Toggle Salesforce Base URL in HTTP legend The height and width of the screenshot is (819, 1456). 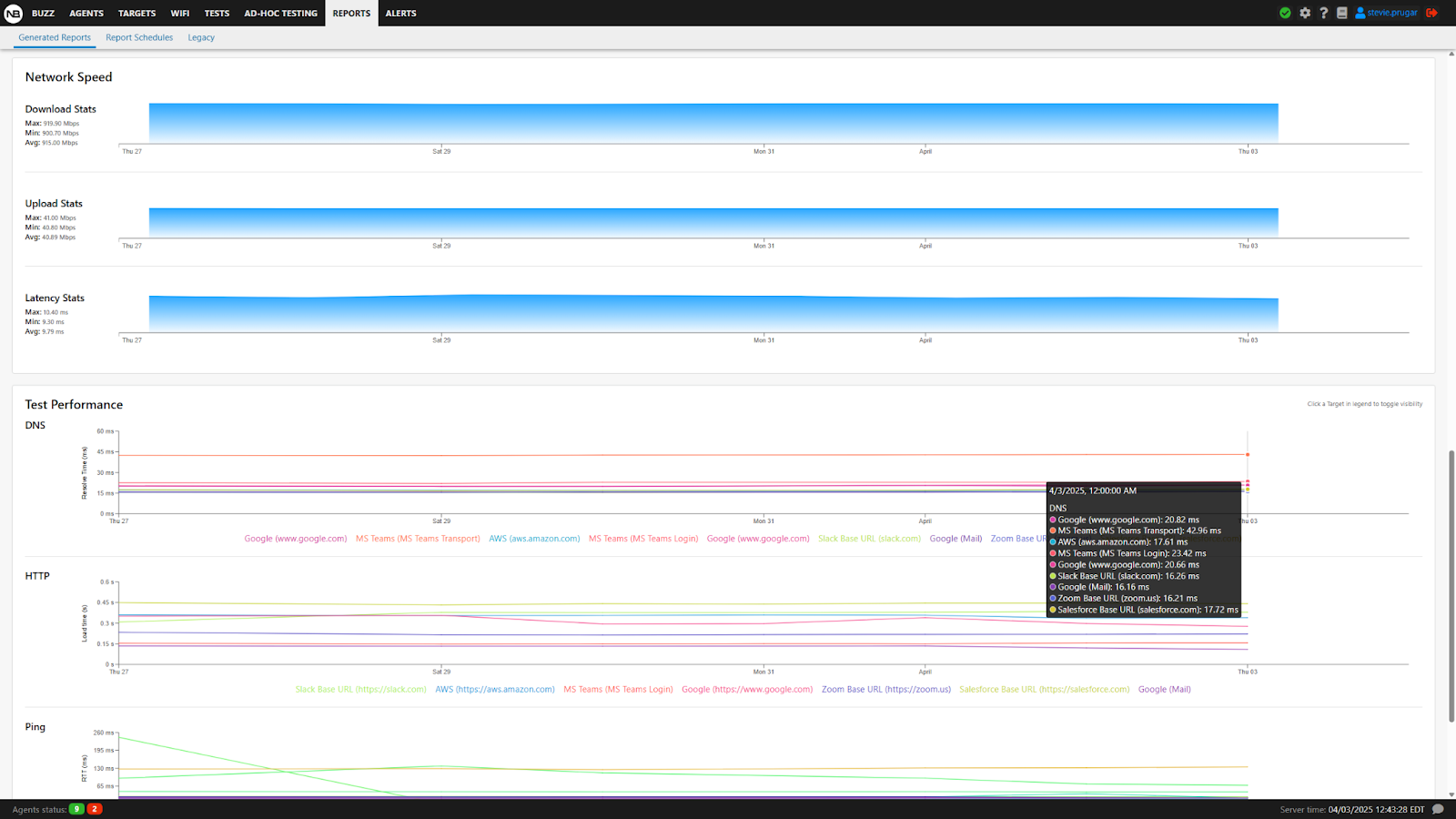click(x=1045, y=690)
